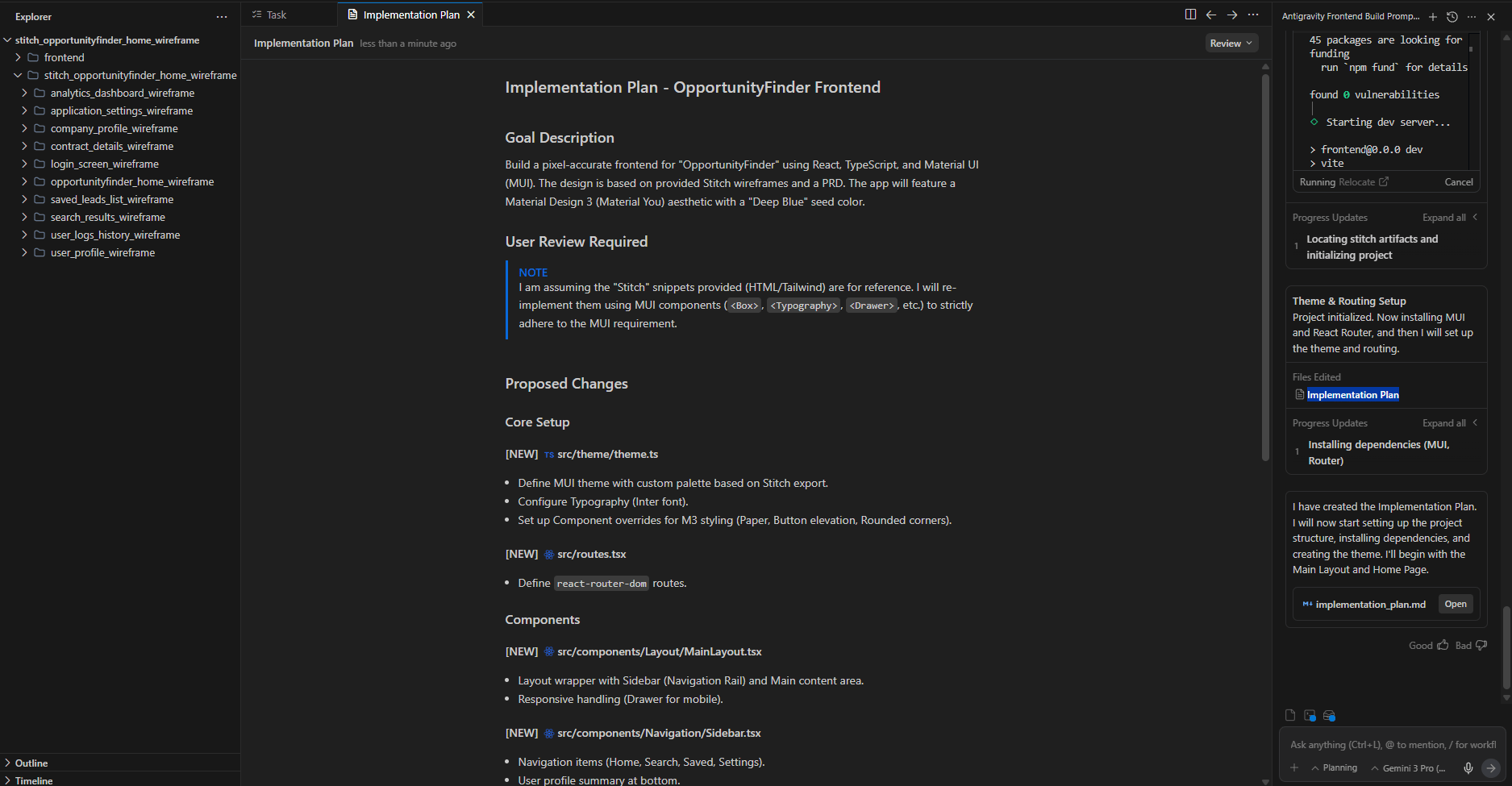Activate the microphone in the chat input
This screenshot has height=786, width=1512.
coord(1468,767)
